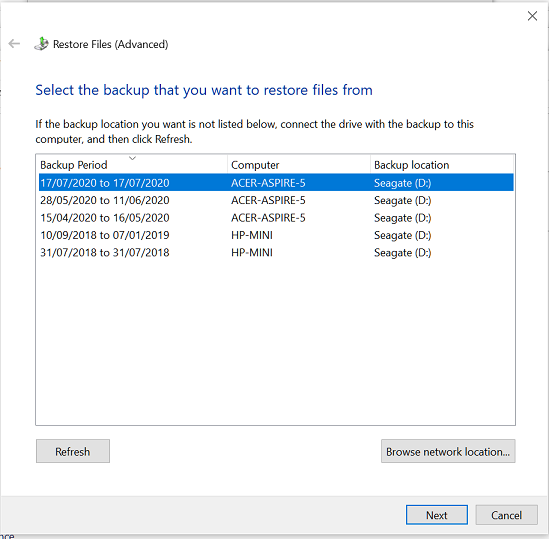Click HP-MINI in 10/09/2018 row
The height and width of the screenshot is (539, 549).
click(252, 235)
